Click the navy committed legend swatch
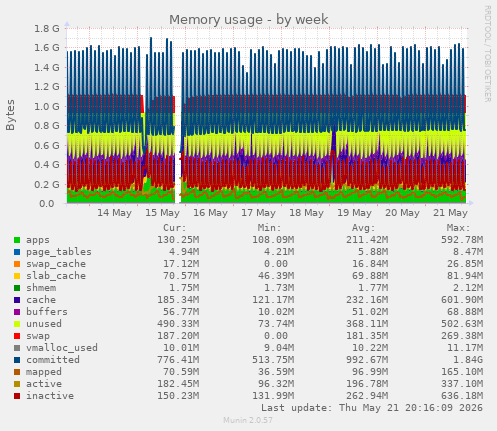Screen dimensions: 497x431 click(17, 360)
